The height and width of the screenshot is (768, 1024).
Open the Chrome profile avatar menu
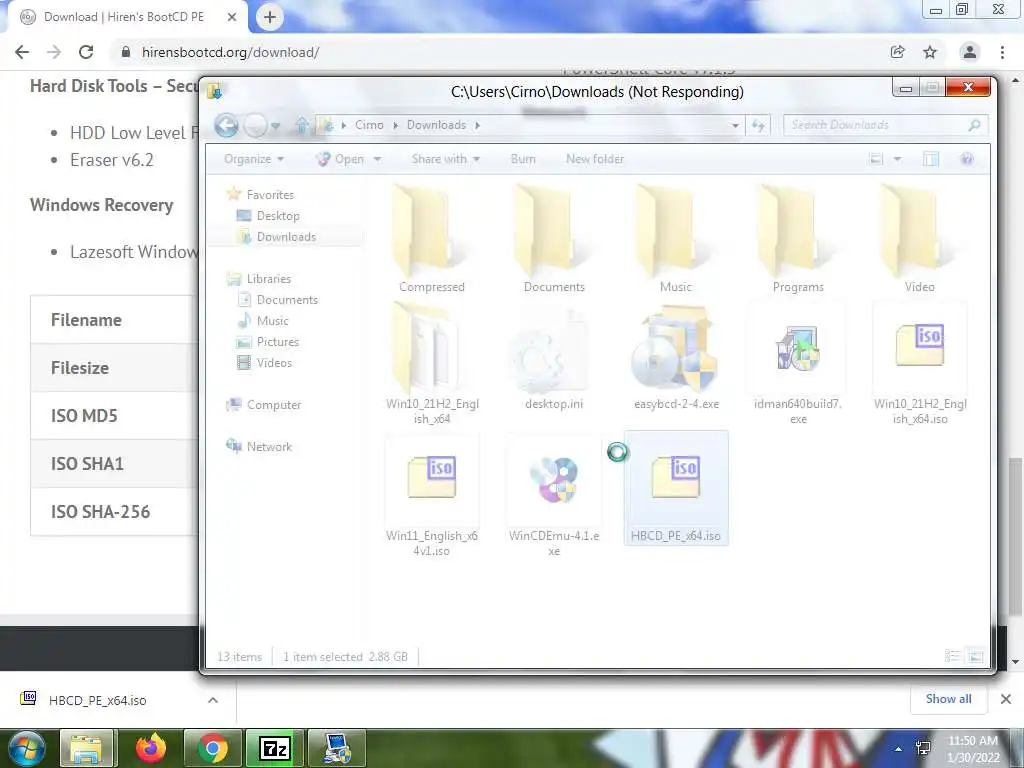(970, 52)
